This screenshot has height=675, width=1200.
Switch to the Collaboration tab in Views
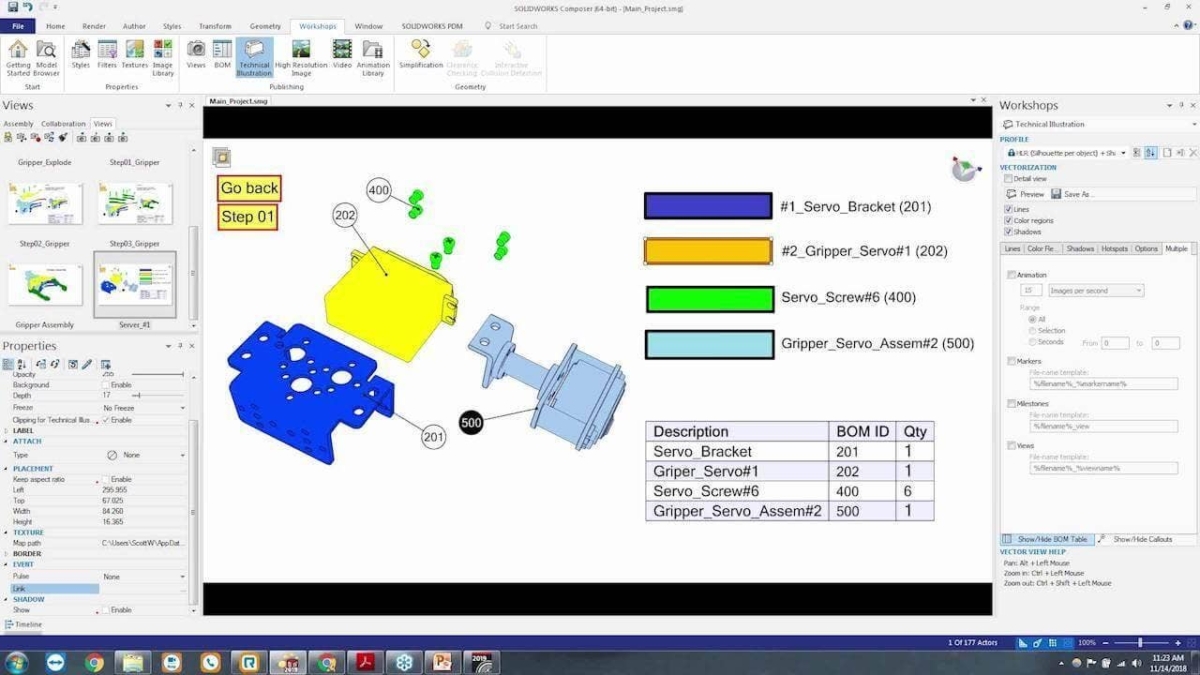pos(63,123)
